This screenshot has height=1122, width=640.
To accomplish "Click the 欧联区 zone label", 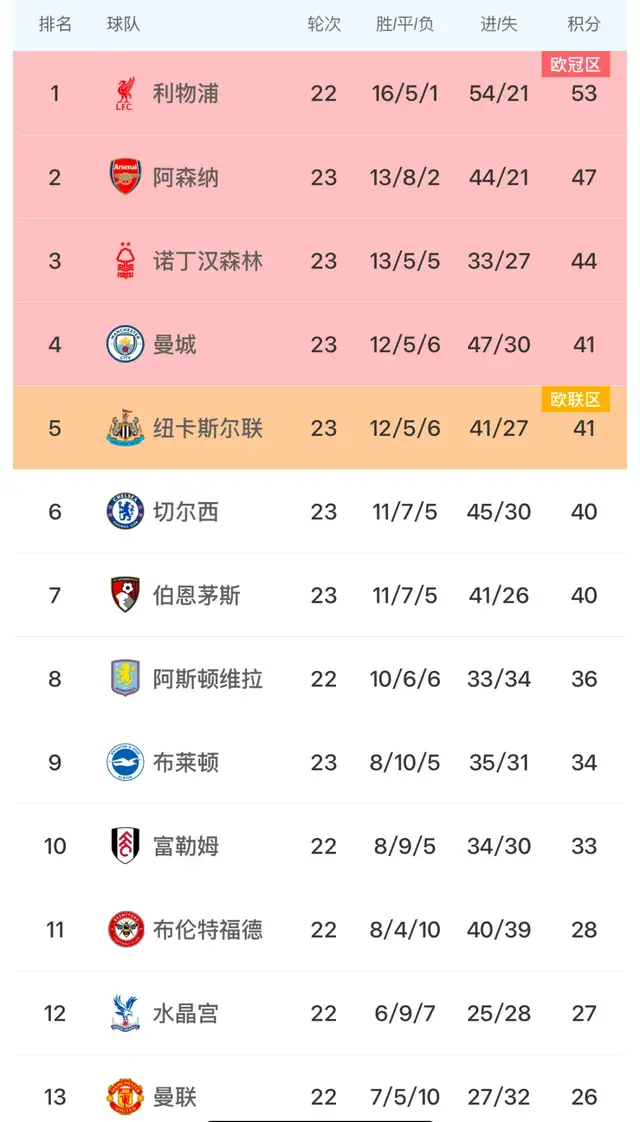I will [575, 400].
